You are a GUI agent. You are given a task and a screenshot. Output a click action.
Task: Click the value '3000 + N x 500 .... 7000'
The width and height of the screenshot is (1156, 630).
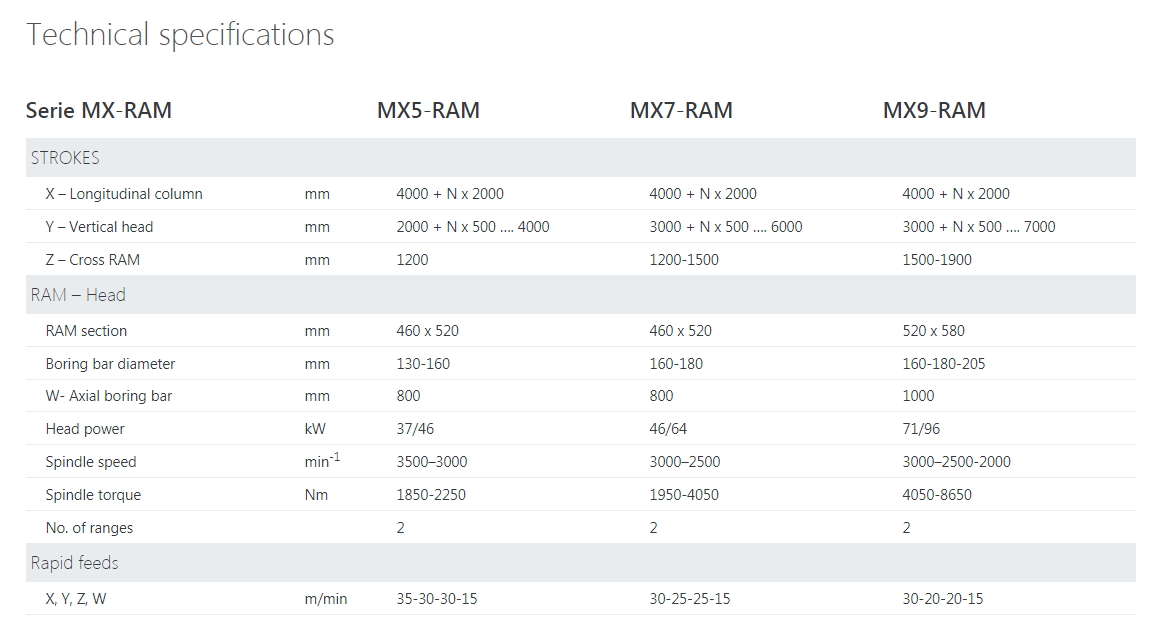pos(979,227)
